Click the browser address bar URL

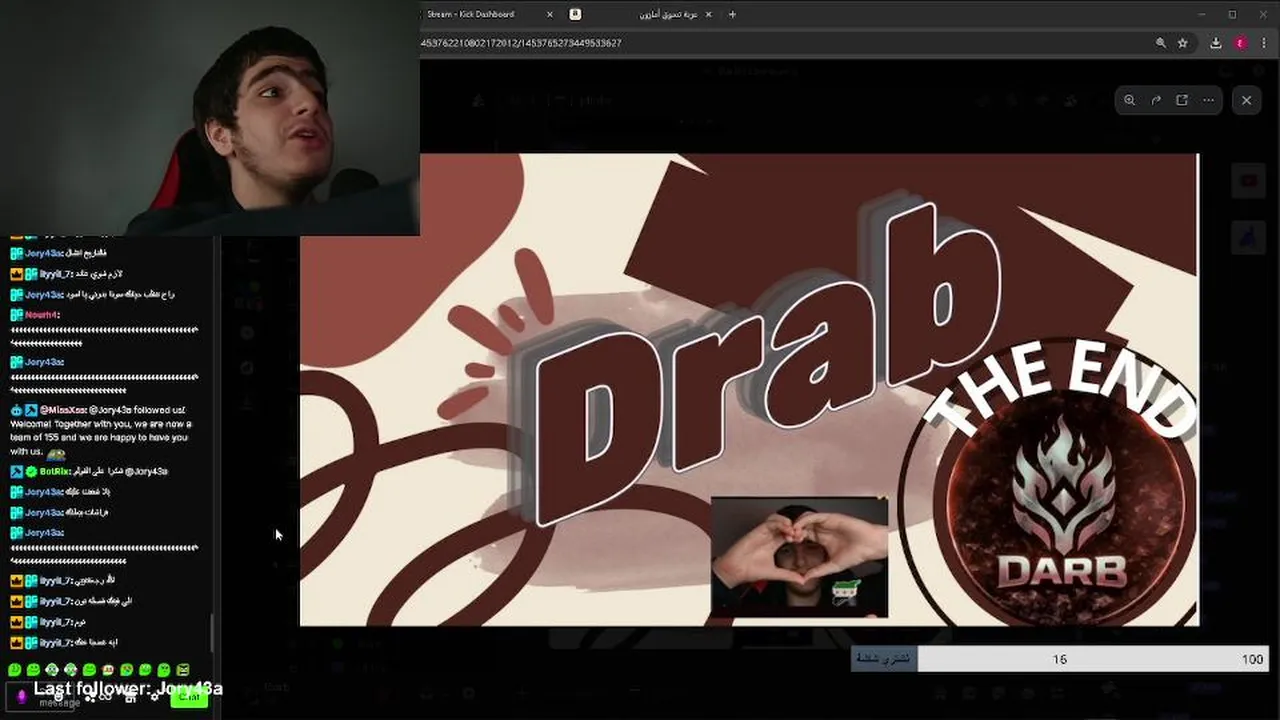click(521, 43)
